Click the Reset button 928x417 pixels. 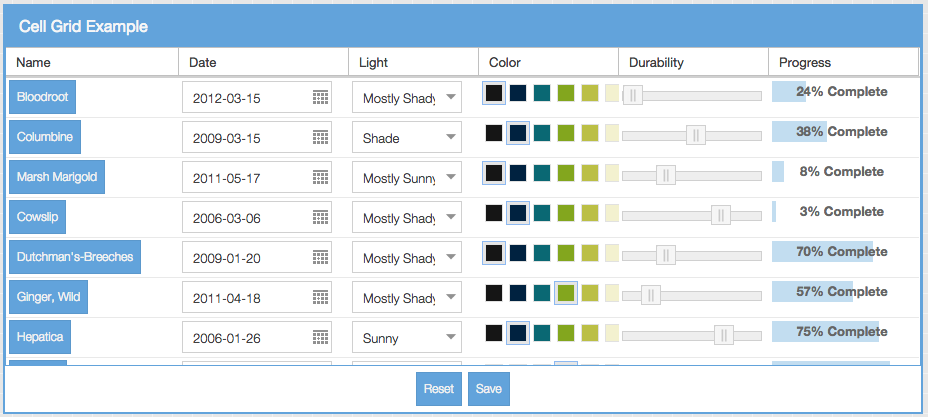(439, 389)
